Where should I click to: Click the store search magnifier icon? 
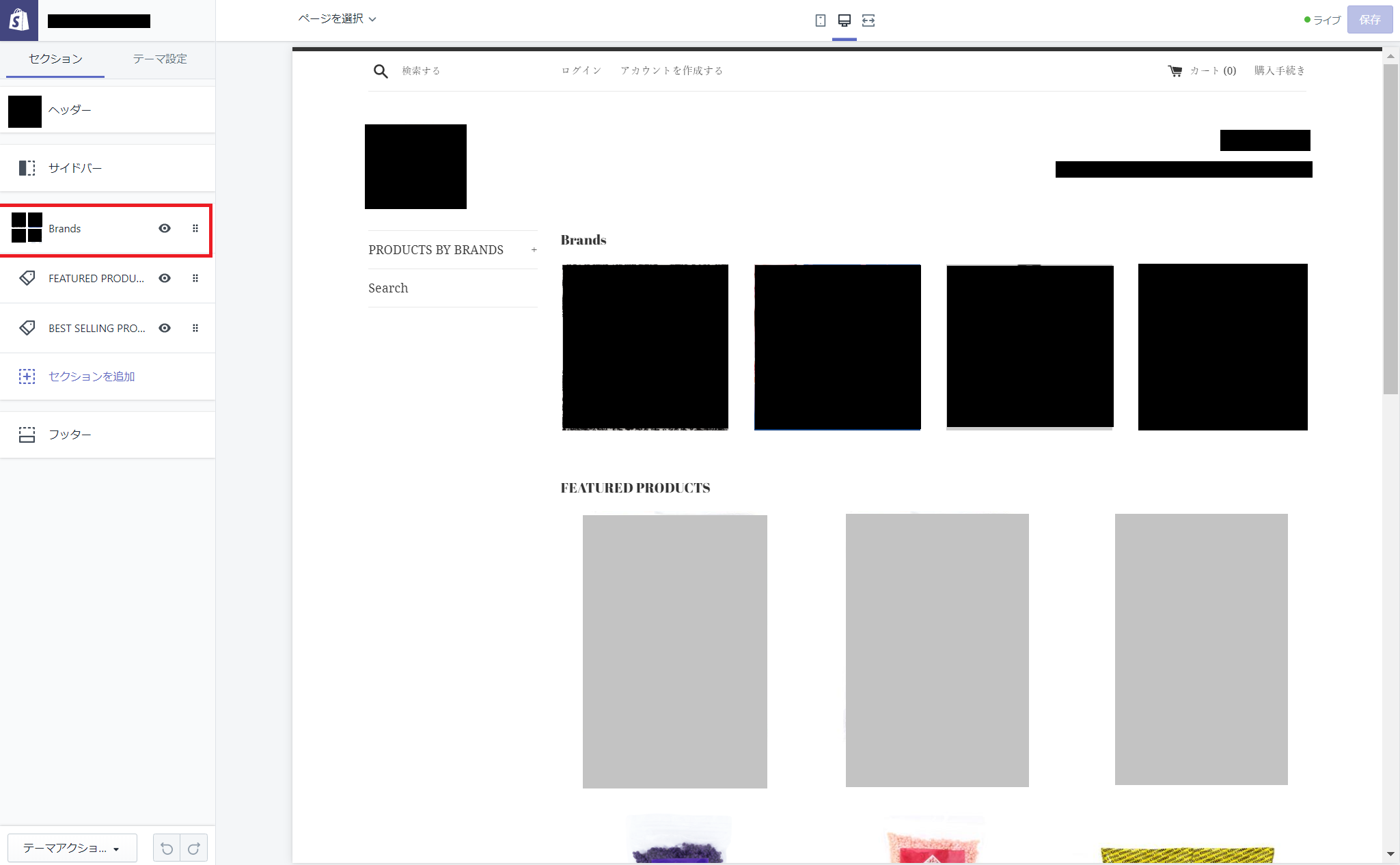[x=381, y=71]
